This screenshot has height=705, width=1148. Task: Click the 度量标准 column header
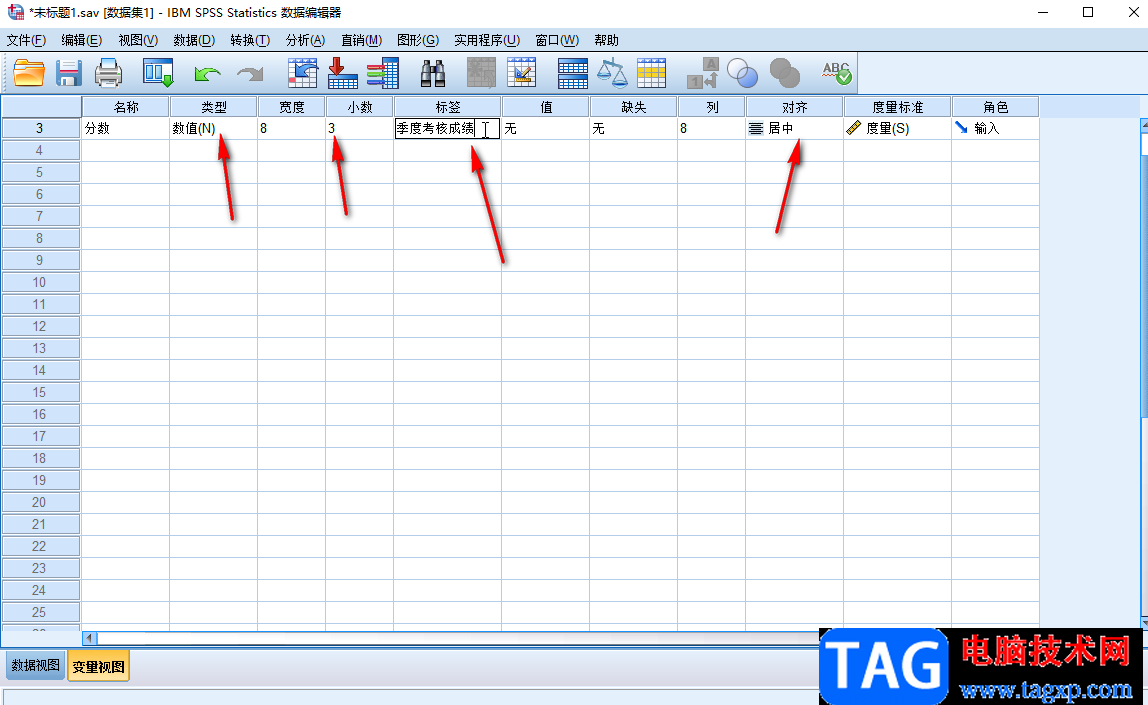[x=898, y=107]
